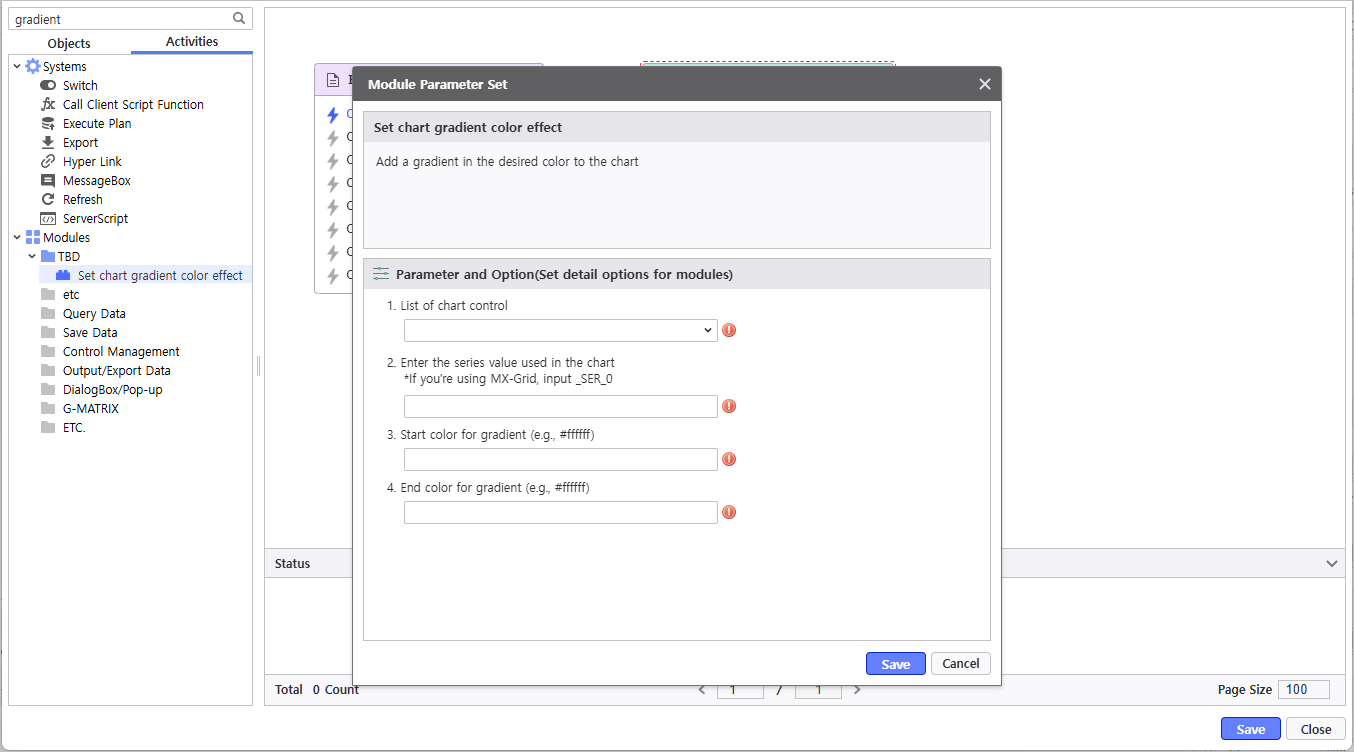Switch to the Activities tab
This screenshot has width=1354, height=752.
[x=192, y=42]
